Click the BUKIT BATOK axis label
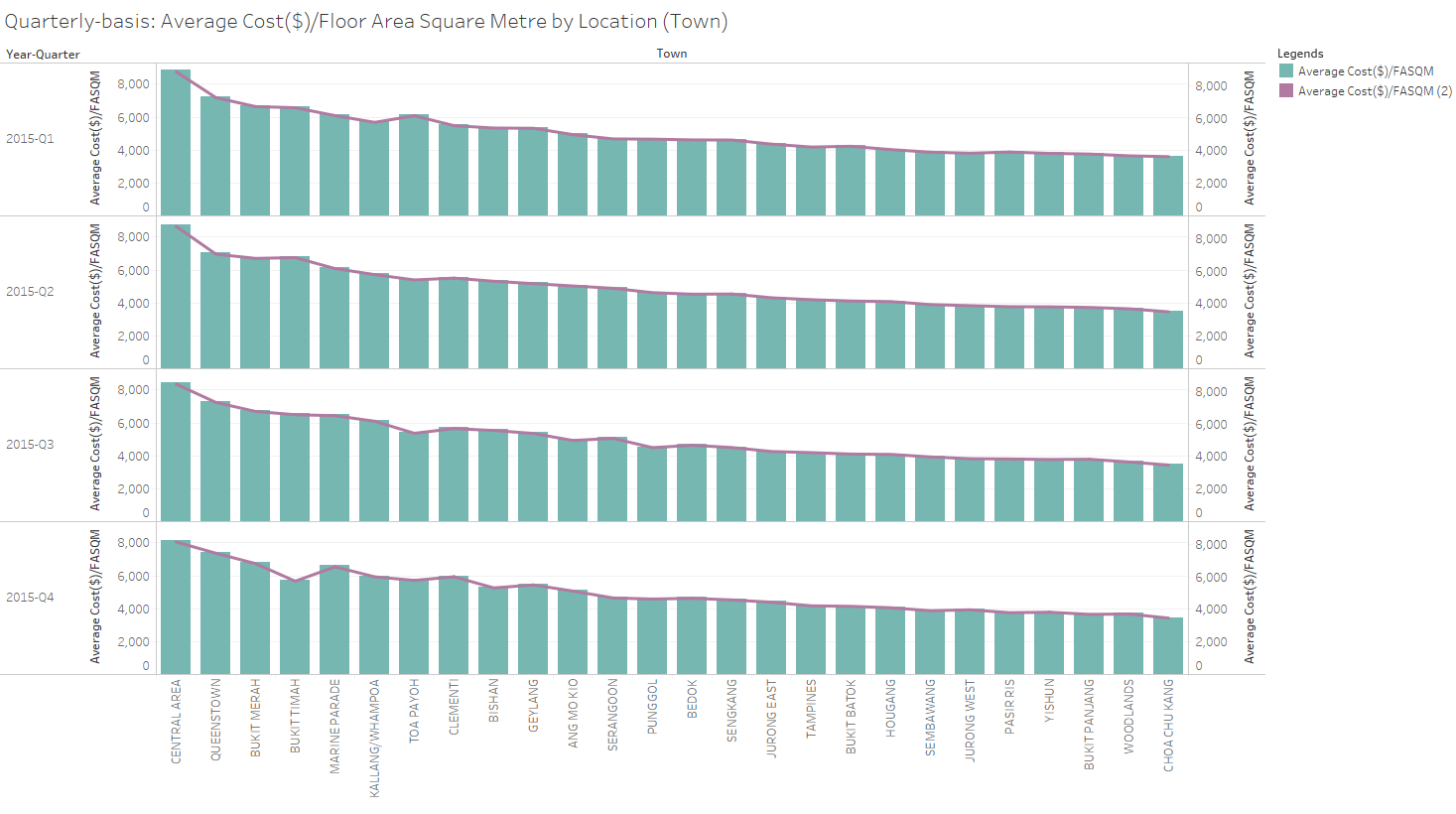 (851, 717)
